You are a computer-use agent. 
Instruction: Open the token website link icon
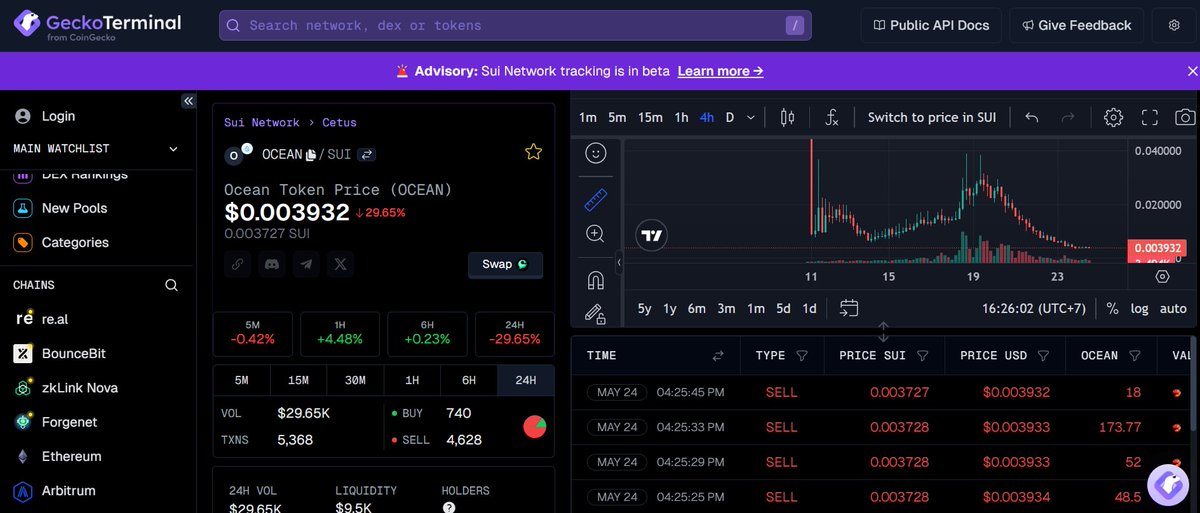(237, 265)
